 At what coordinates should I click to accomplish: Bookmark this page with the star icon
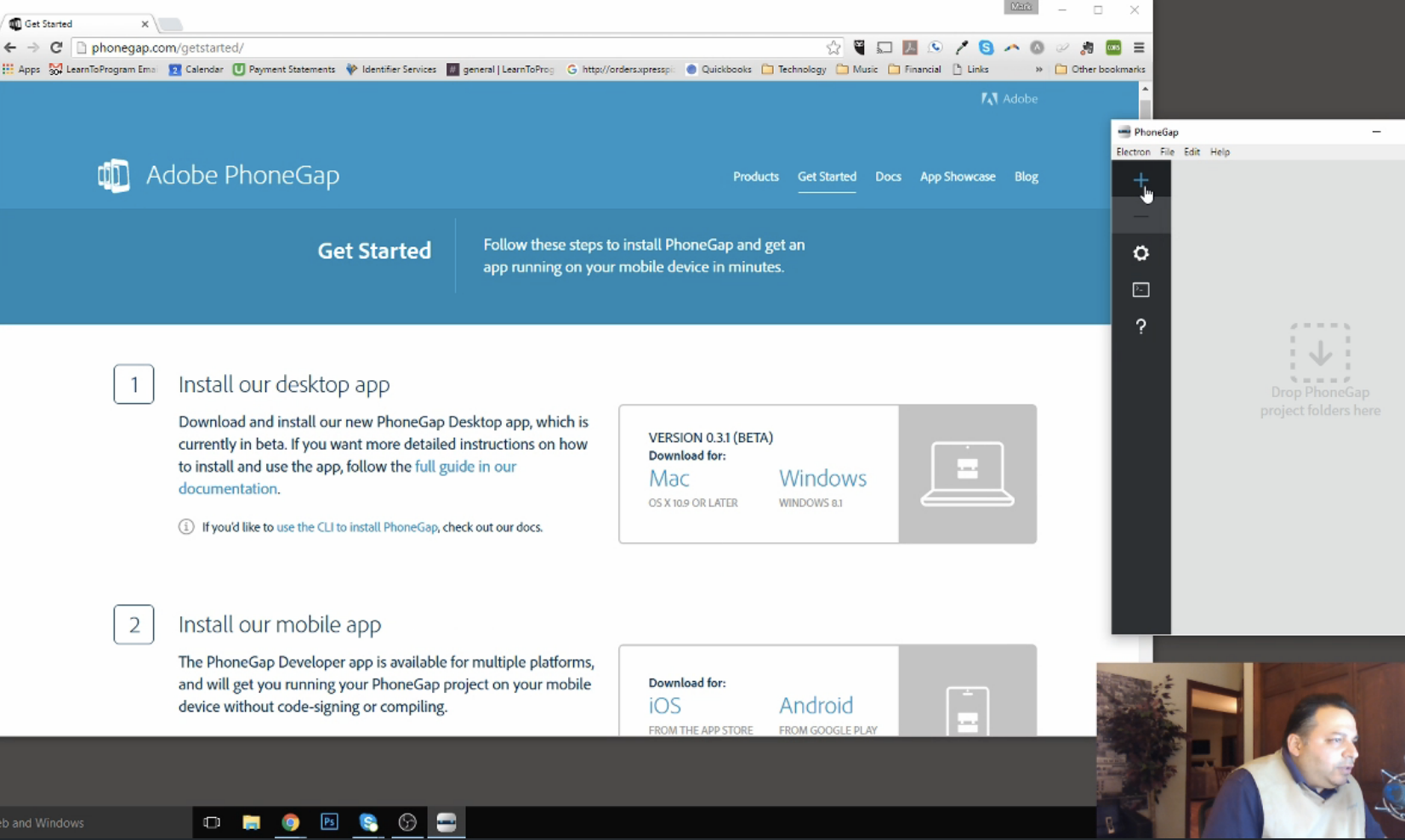point(833,48)
